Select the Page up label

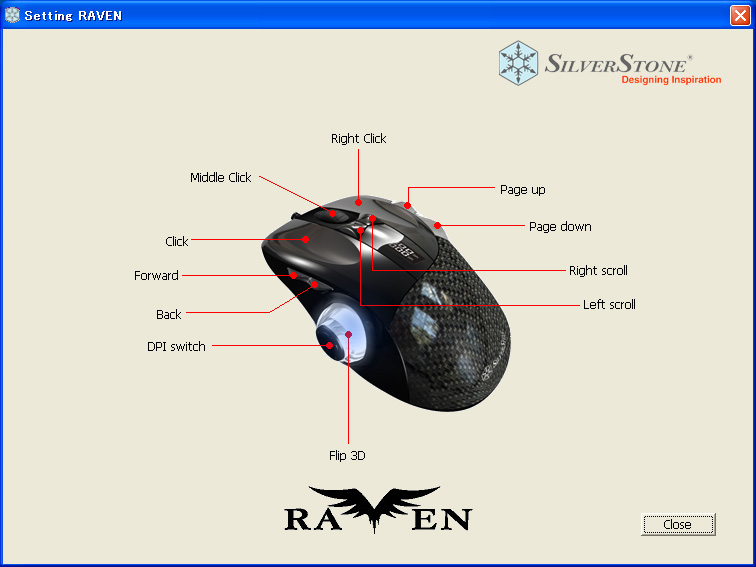[523, 189]
